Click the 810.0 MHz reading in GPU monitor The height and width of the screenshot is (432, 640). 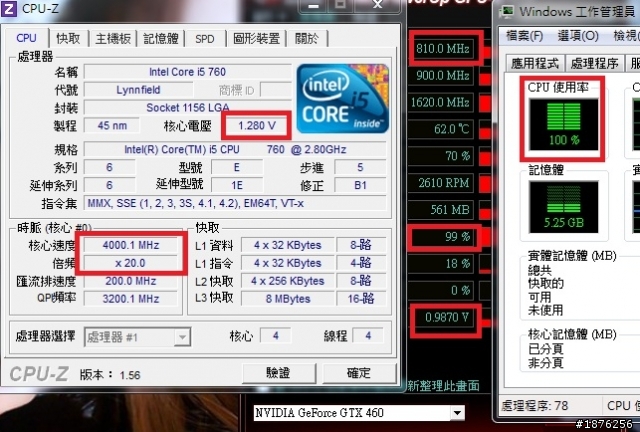pos(442,49)
